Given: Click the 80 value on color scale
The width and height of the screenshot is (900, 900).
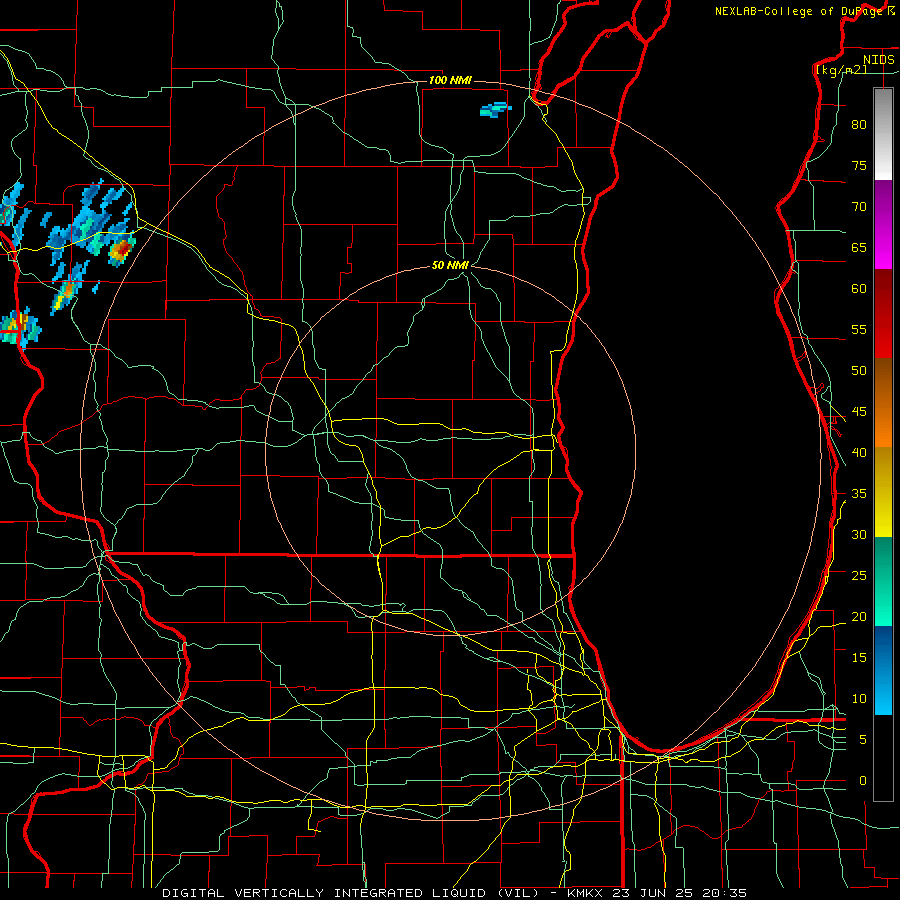Looking at the screenshot, I should click(x=859, y=125).
